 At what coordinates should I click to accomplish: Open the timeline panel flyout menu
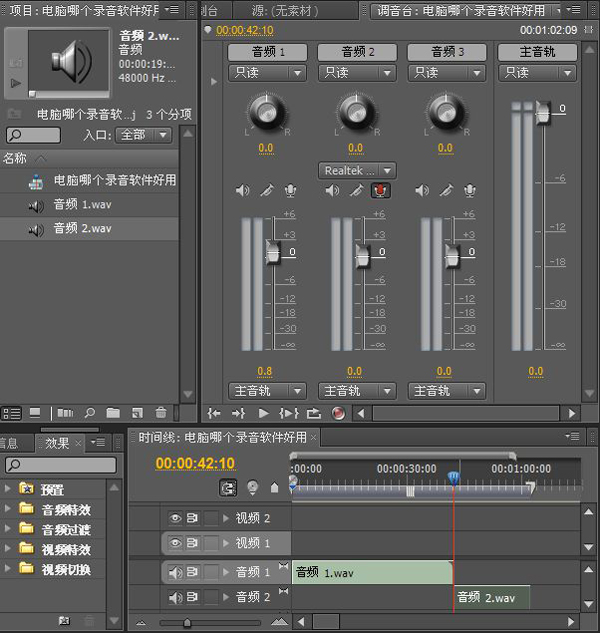click(x=573, y=436)
